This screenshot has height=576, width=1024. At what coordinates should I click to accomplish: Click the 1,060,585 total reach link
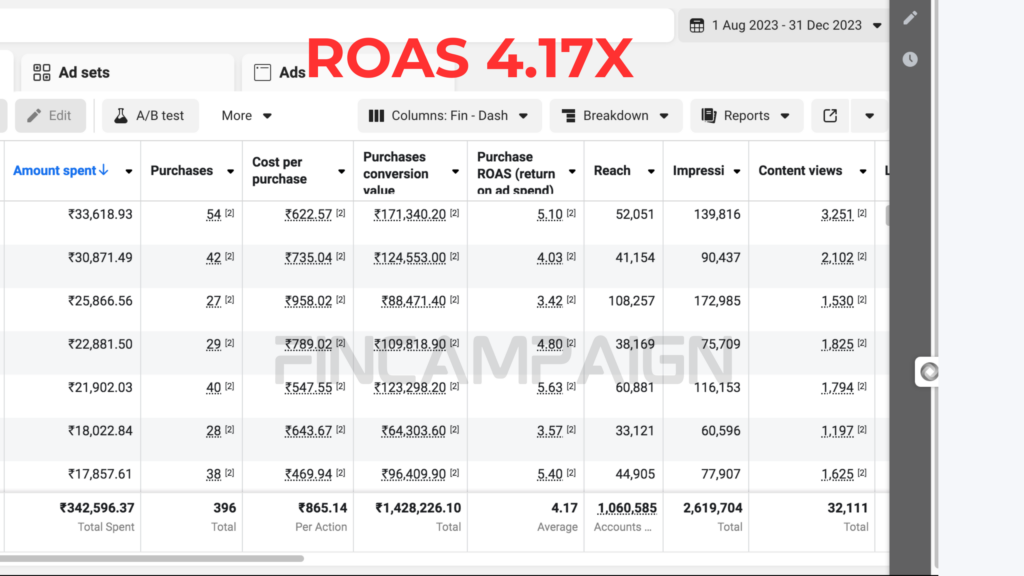tap(627, 508)
